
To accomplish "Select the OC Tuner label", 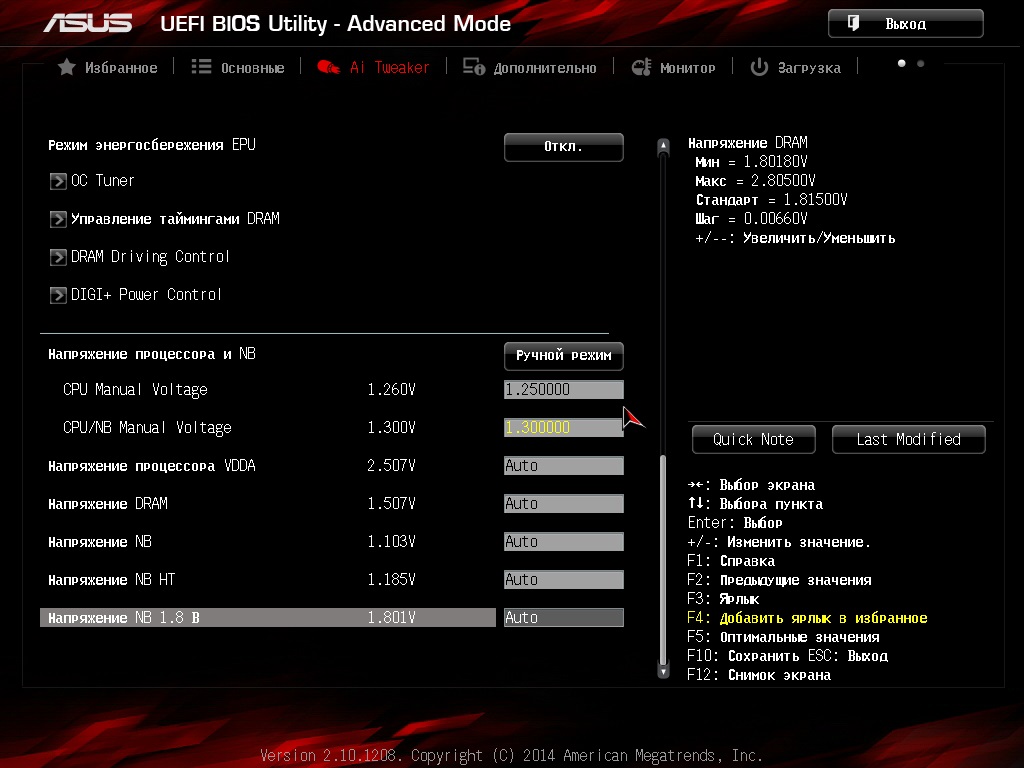I will [x=103, y=181].
